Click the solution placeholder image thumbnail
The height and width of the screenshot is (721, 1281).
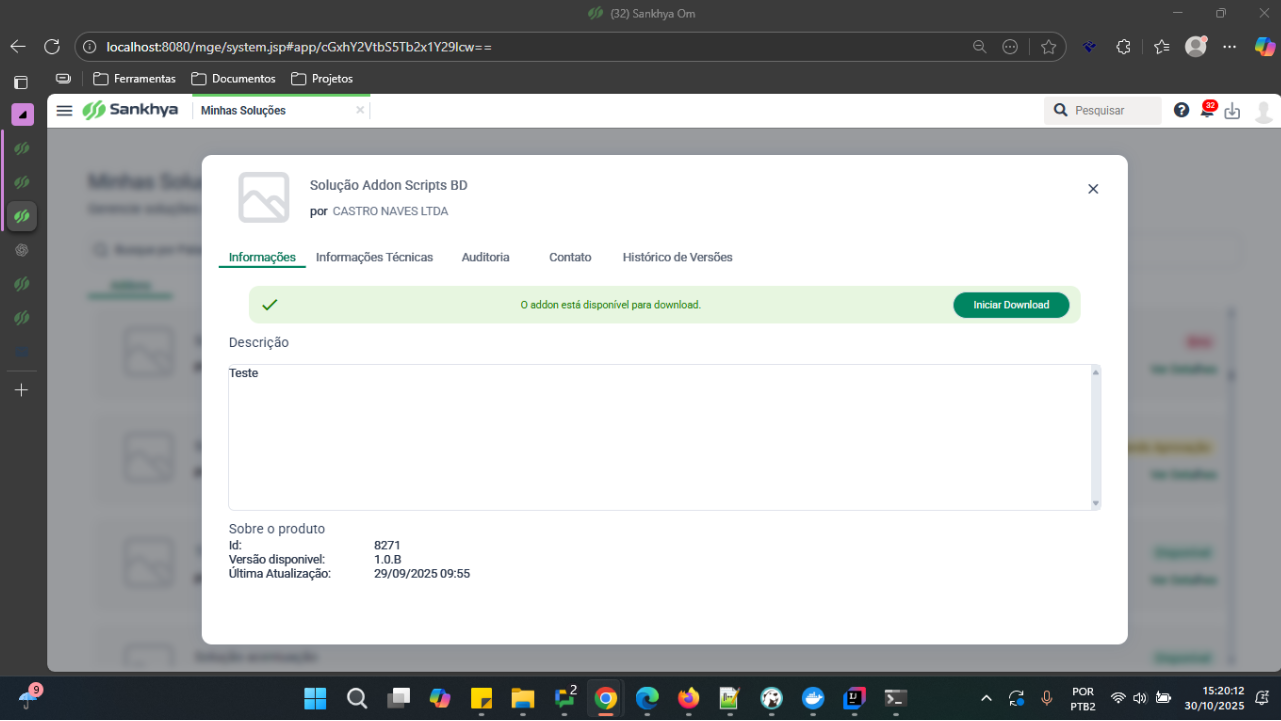tap(264, 197)
